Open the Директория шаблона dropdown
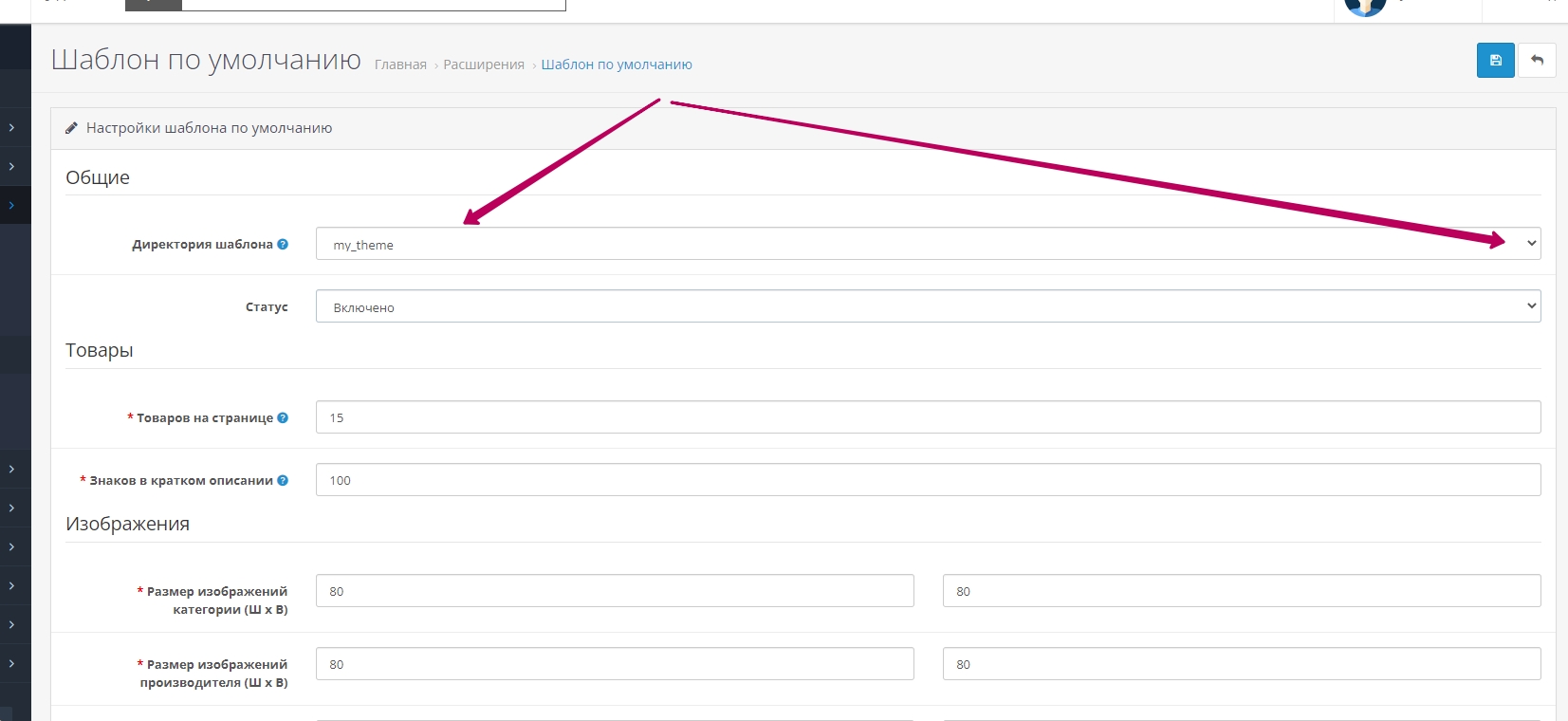1568x721 pixels. pyautogui.click(x=928, y=244)
